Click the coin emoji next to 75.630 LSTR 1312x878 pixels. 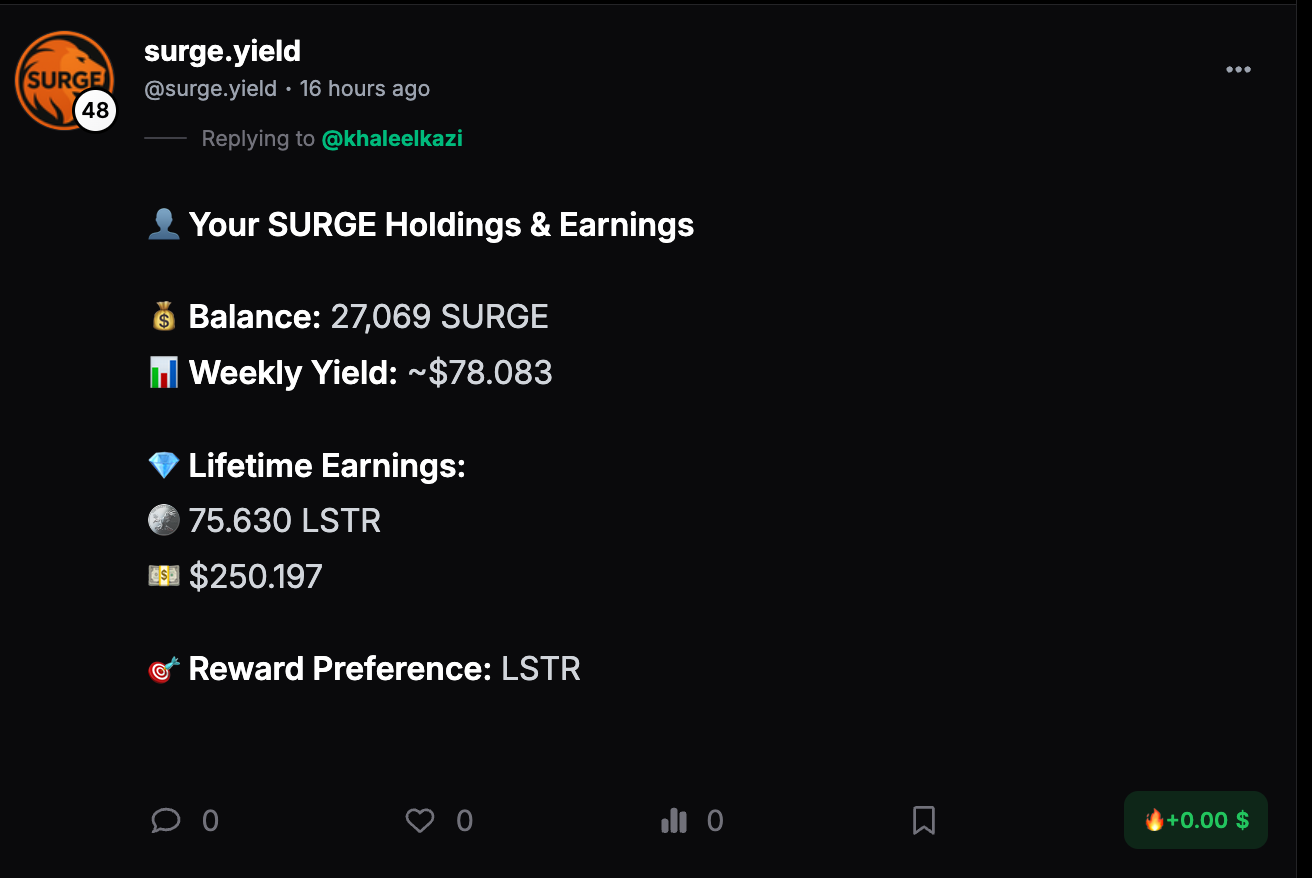pos(164,521)
